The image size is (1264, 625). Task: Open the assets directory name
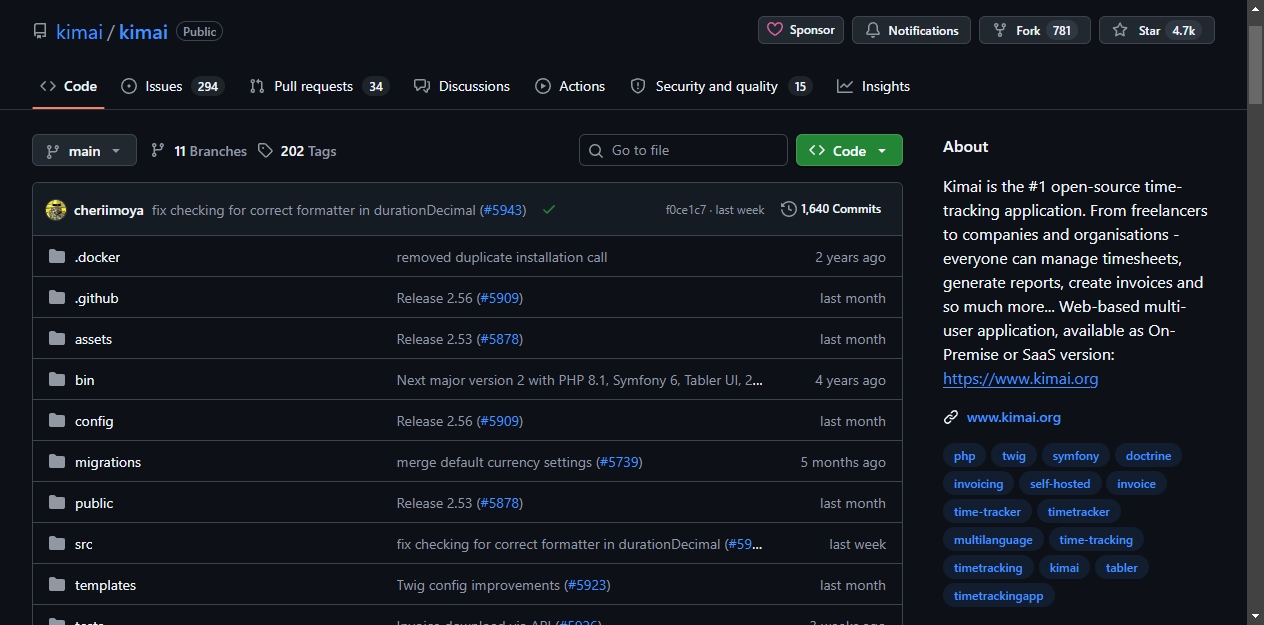coord(93,339)
